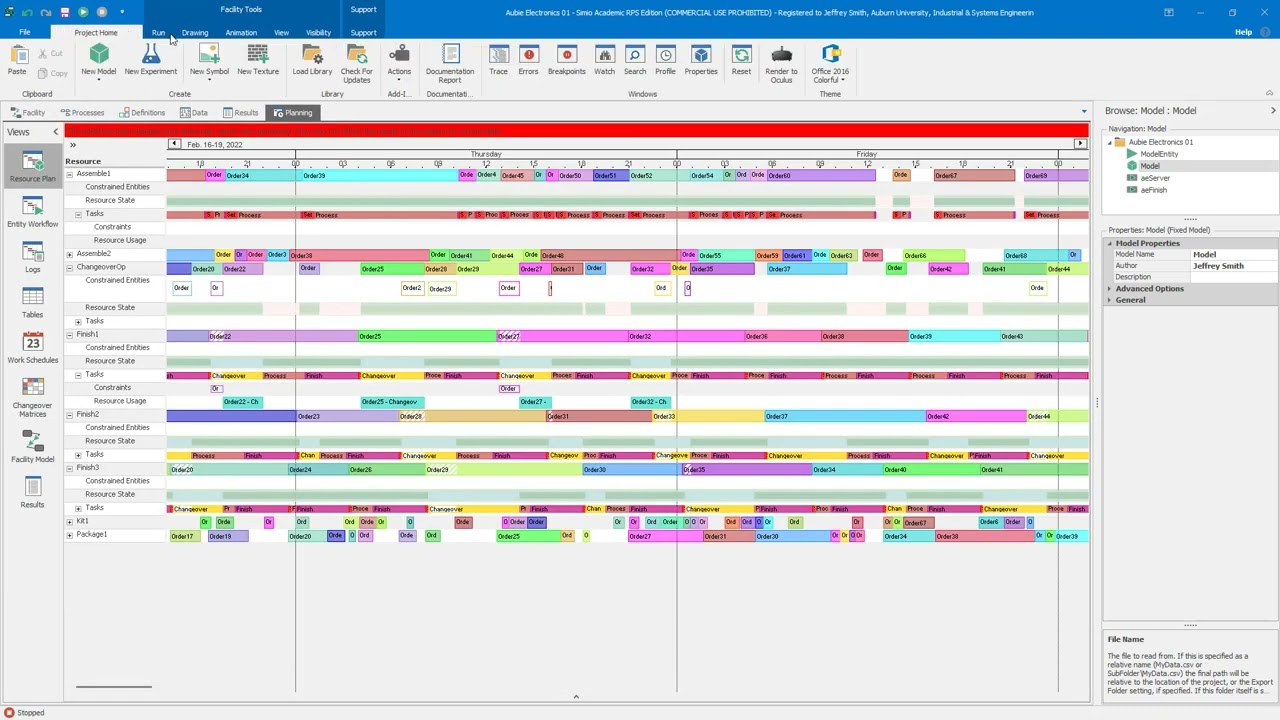This screenshot has width=1280, height=720.
Task: Switch to the Facility view tab
Action: (28, 113)
